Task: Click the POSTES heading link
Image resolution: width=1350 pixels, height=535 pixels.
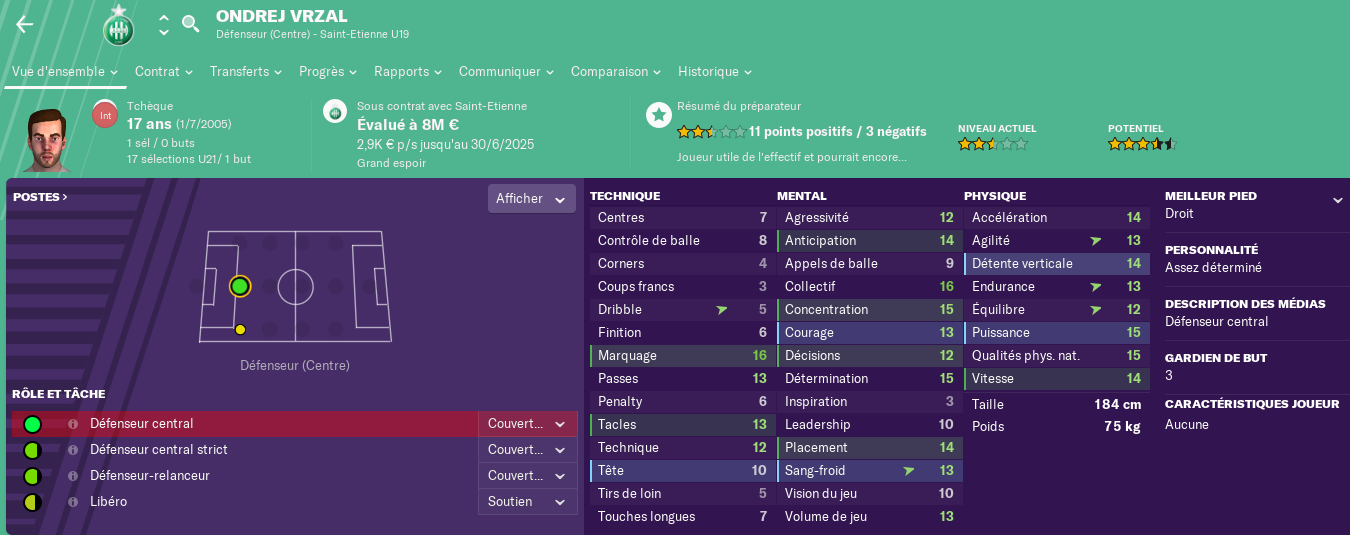Action: coord(40,197)
